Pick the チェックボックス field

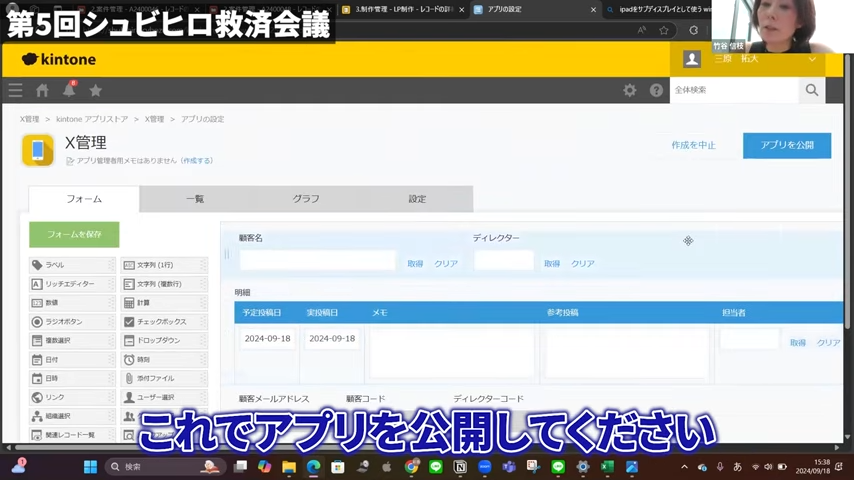[x=164, y=321]
